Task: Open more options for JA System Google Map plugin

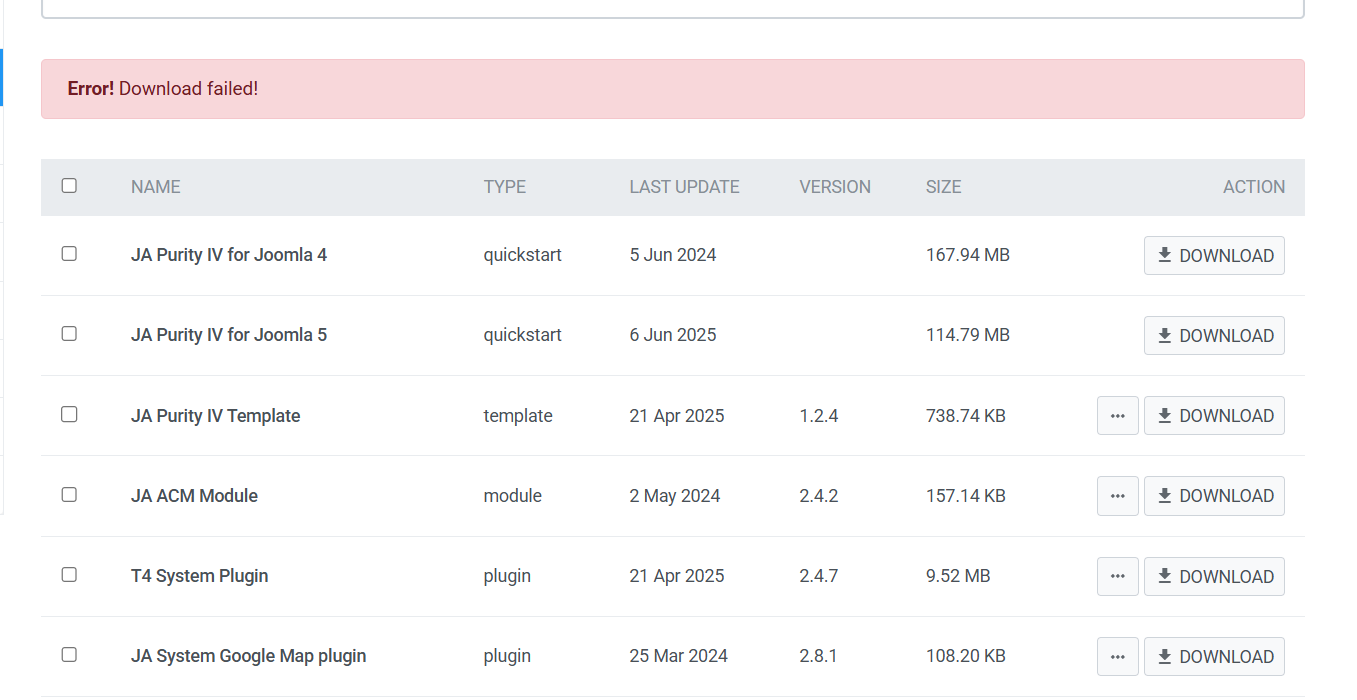Action: 1118,656
